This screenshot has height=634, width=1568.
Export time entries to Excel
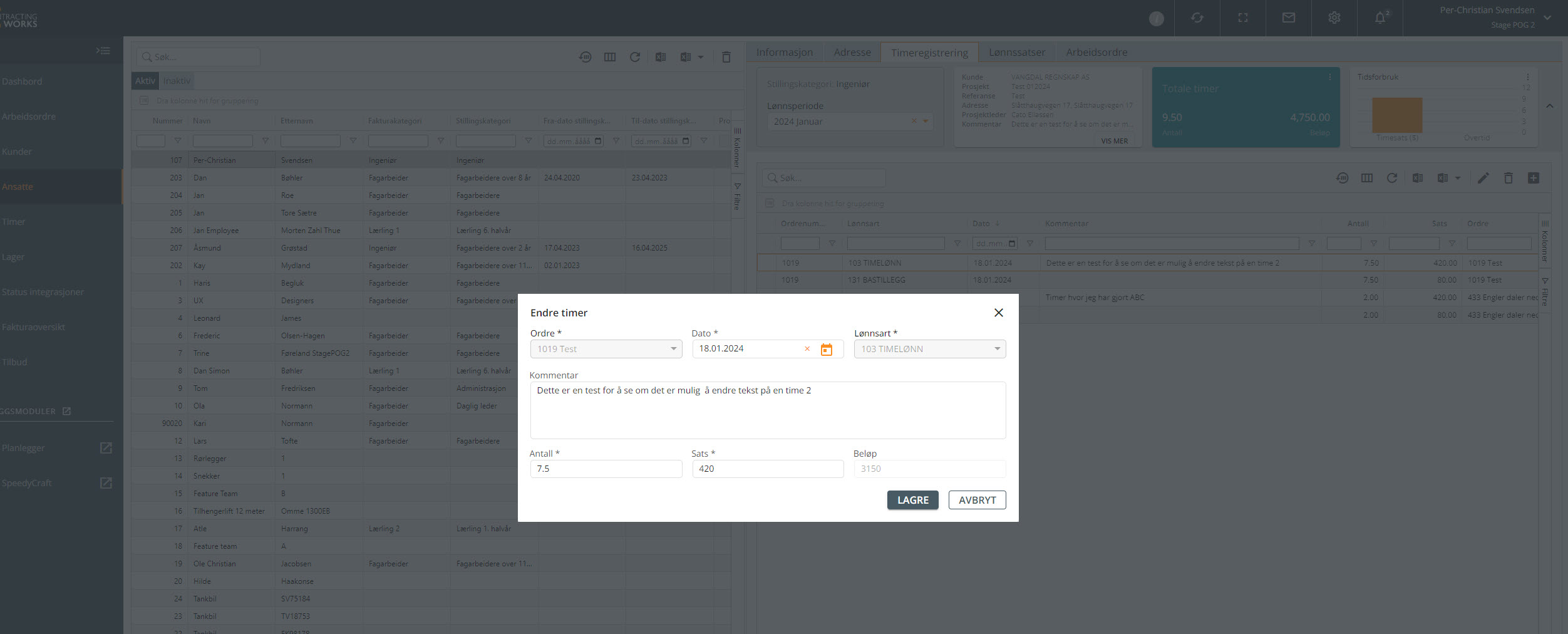[x=1418, y=179]
